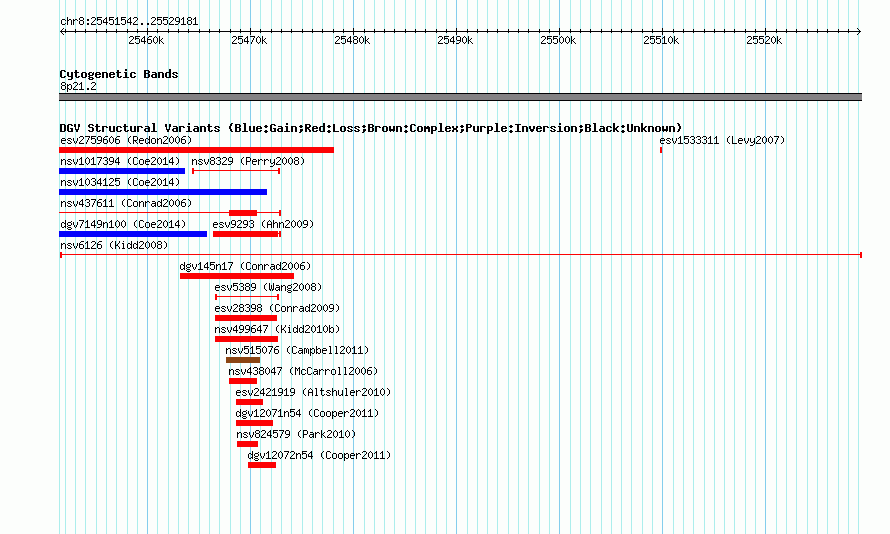Click the dgv12072n54 red loss bar
890x534 pixels.
[x=262, y=465]
